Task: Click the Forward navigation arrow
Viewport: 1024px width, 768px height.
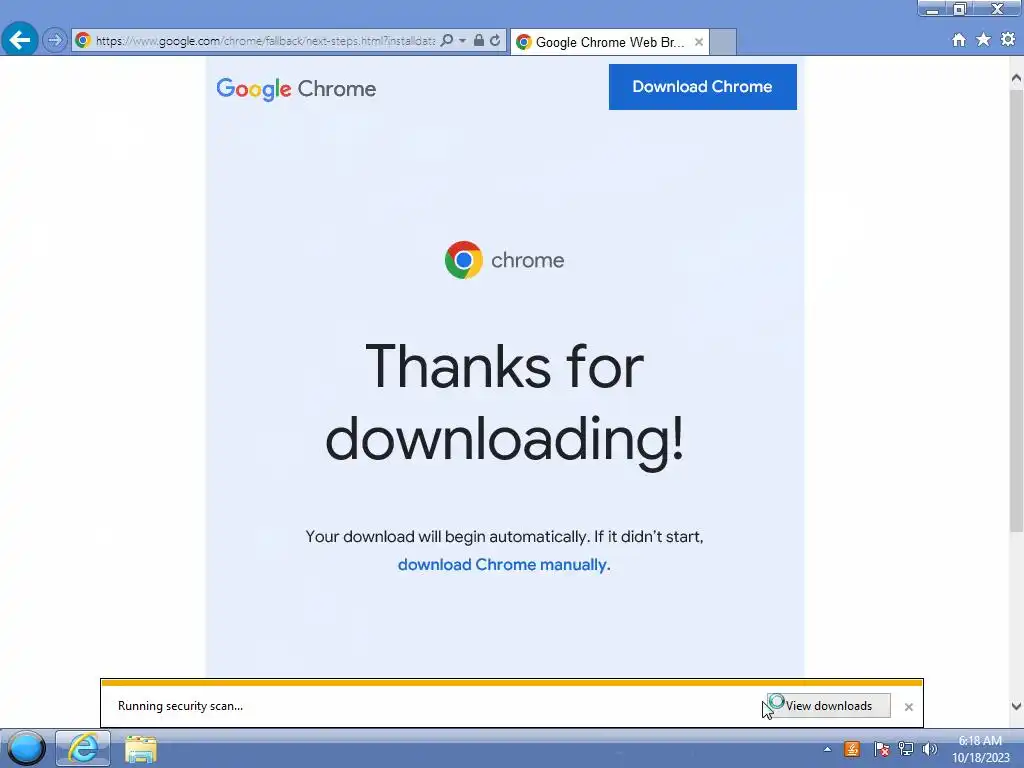Action: pos(55,40)
